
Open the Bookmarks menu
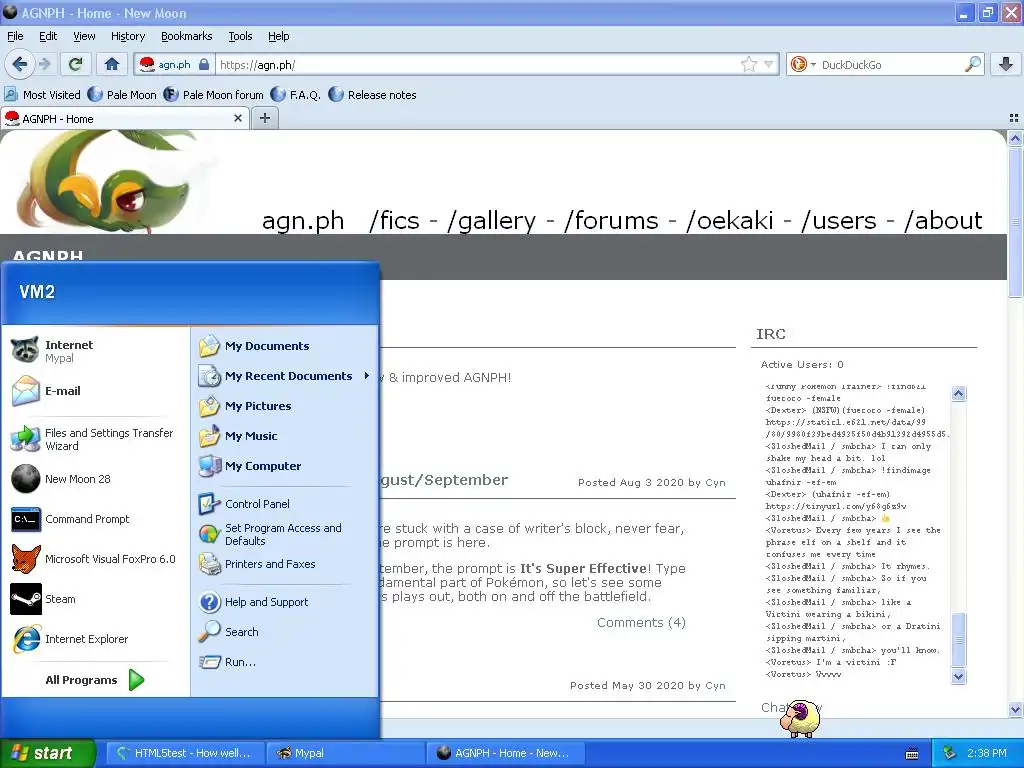[186, 36]
